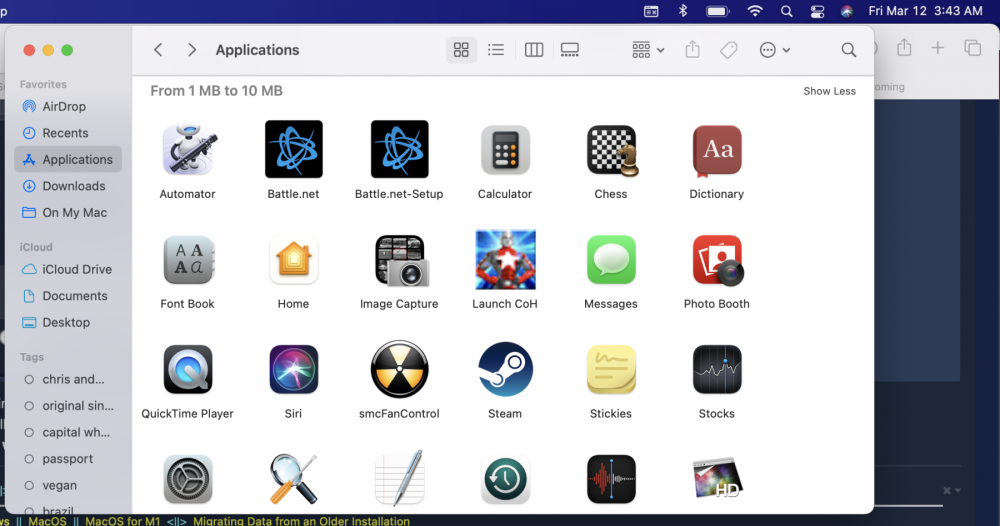The image size is (1000, 526).
Task: Click the Finder search magnifier
Action: tap(848, 50)
